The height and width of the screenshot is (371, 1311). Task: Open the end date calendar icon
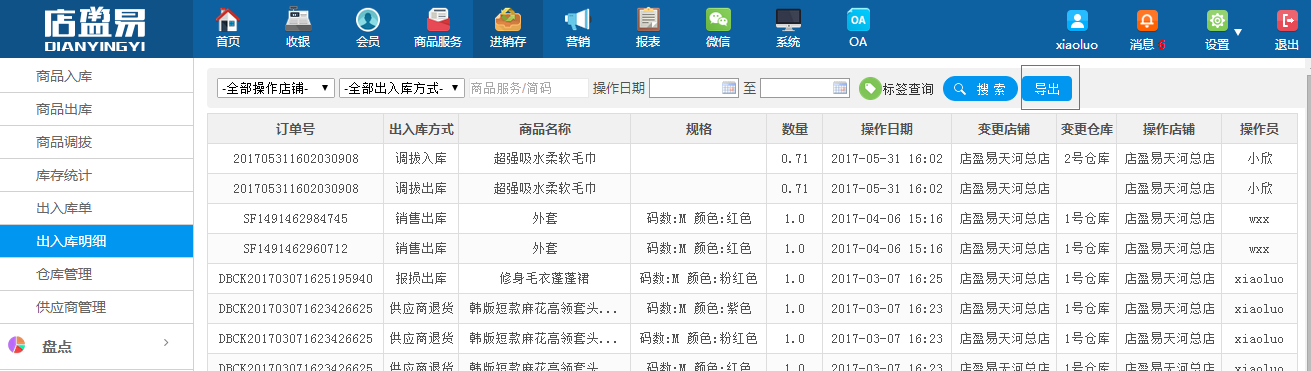[841, 88]
